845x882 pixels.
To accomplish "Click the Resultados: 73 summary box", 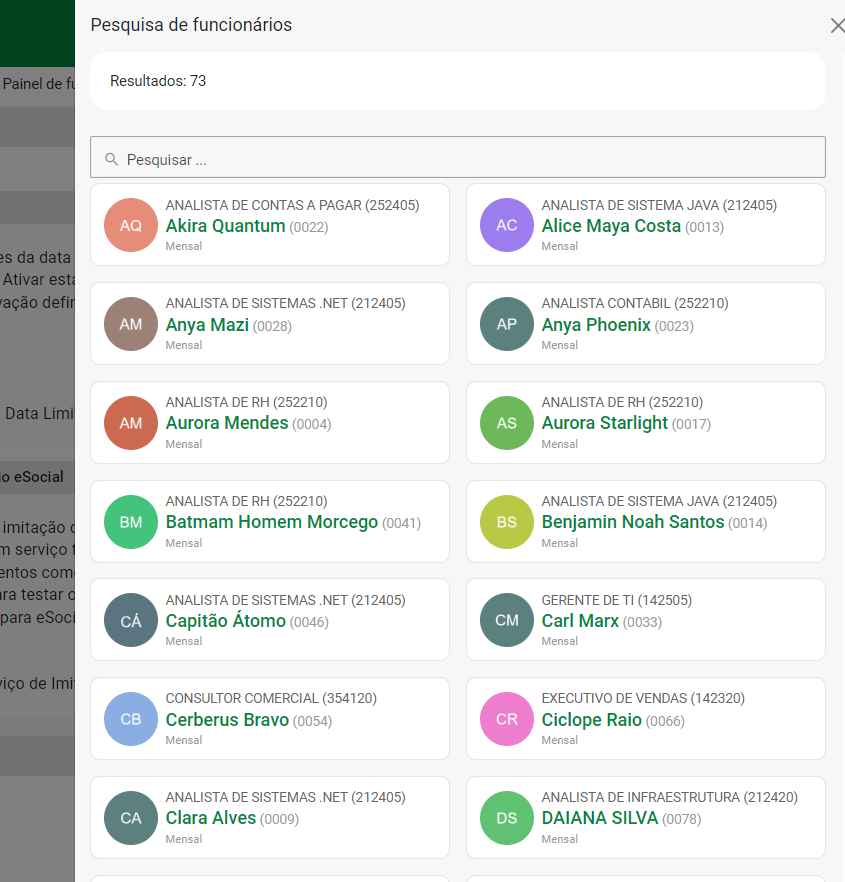I will [x=457, y=81].
